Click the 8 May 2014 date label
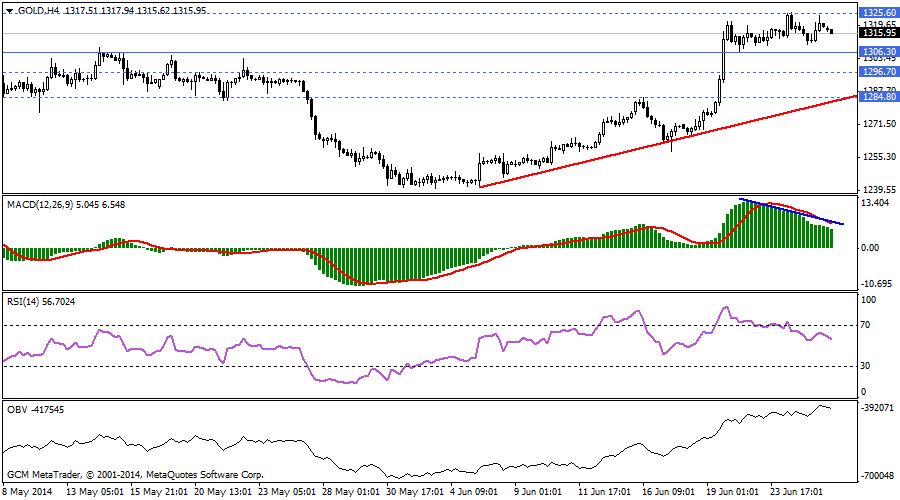The width and height of the screenshot is (900, 500). click(27, 492)
